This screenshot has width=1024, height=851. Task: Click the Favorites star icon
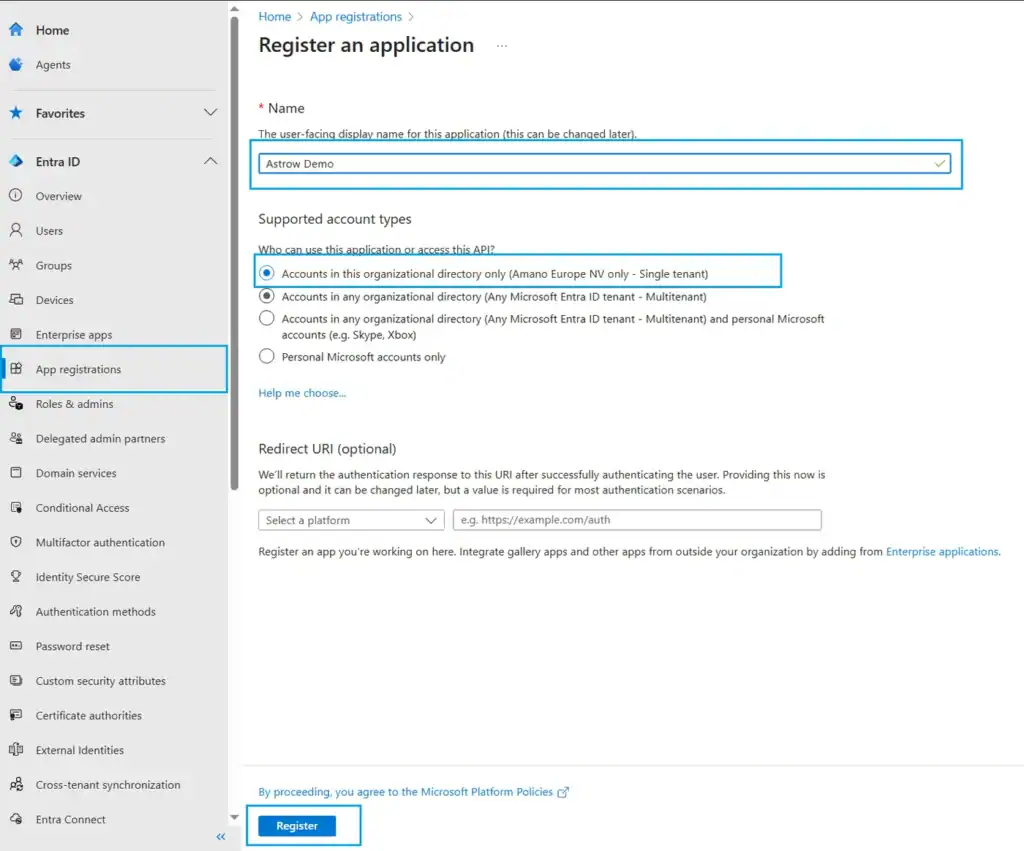pos(16,113)
